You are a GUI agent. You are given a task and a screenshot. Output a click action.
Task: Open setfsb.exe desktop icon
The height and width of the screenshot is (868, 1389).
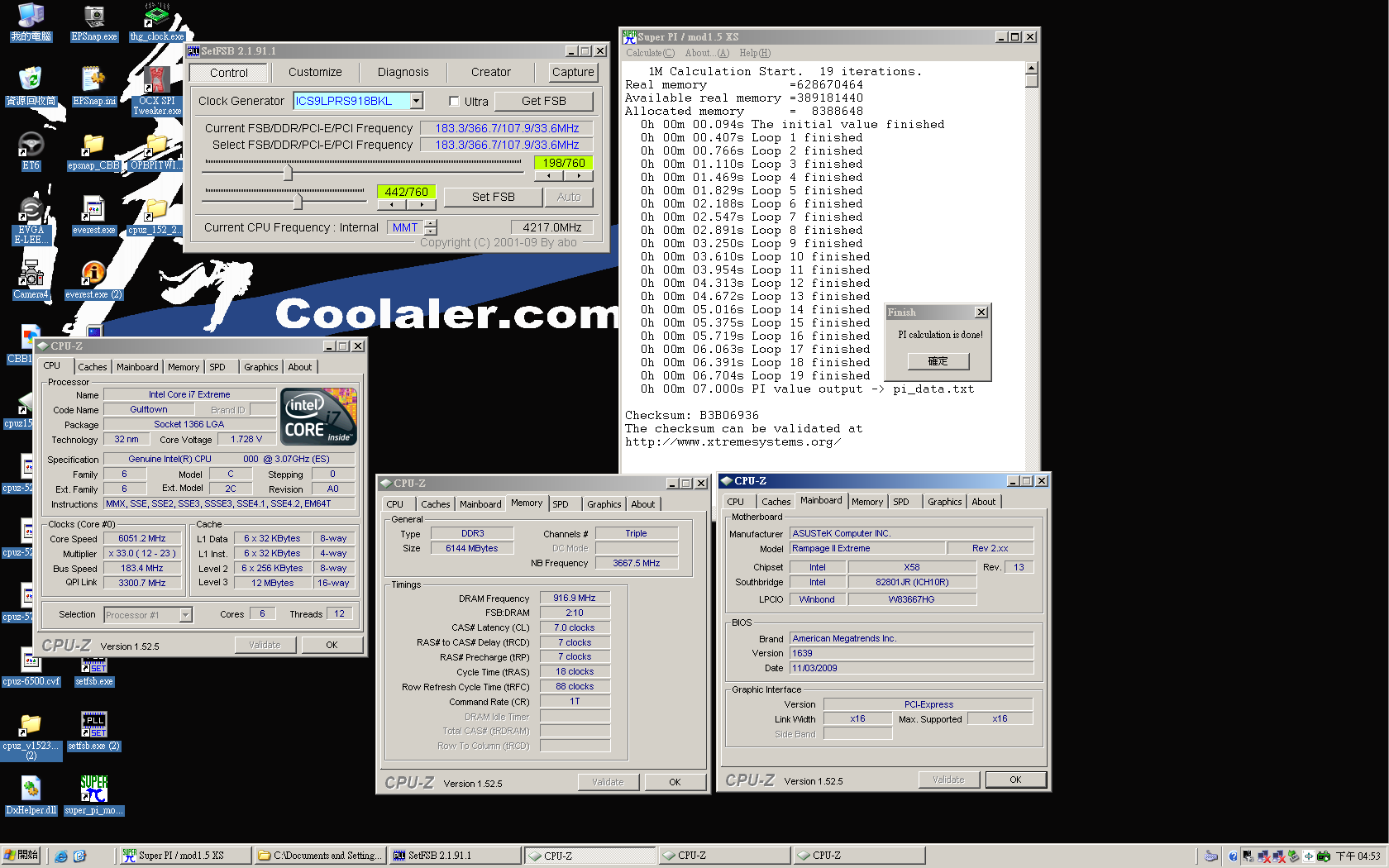94,671
